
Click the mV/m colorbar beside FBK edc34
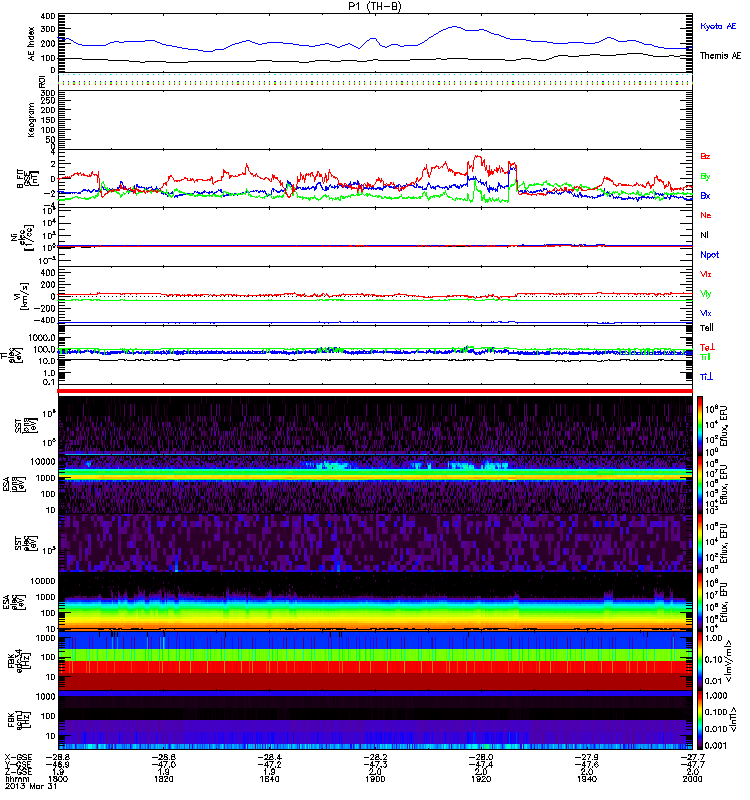[700, 660]
